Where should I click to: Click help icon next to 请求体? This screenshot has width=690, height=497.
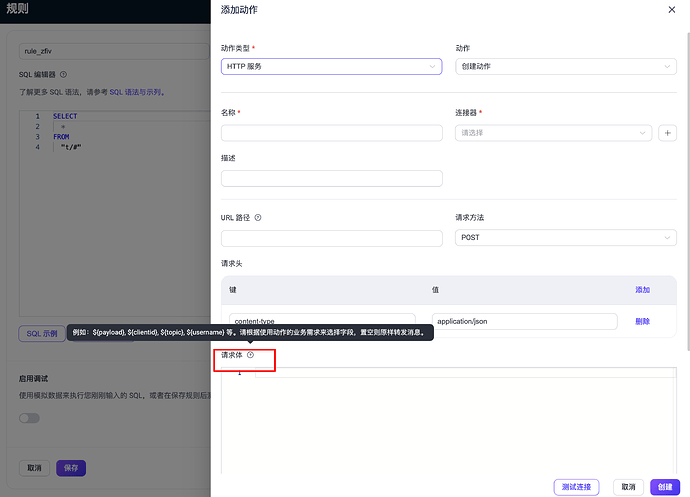pos(251,355)
